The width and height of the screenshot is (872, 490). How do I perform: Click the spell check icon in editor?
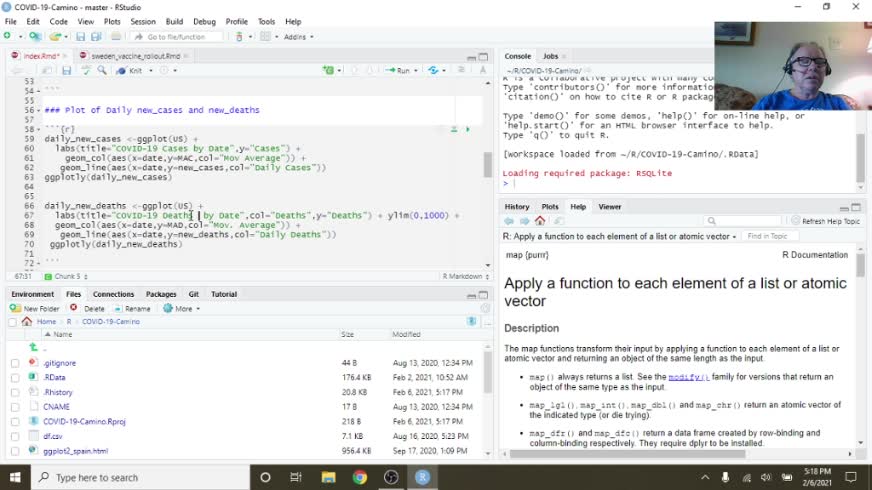(86, 71)
